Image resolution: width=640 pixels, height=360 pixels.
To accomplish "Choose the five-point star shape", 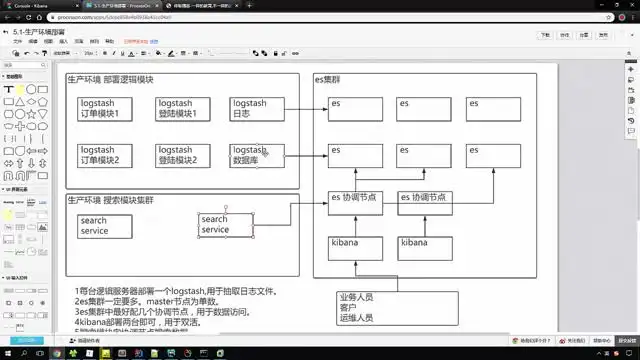I will coord(31,114).
